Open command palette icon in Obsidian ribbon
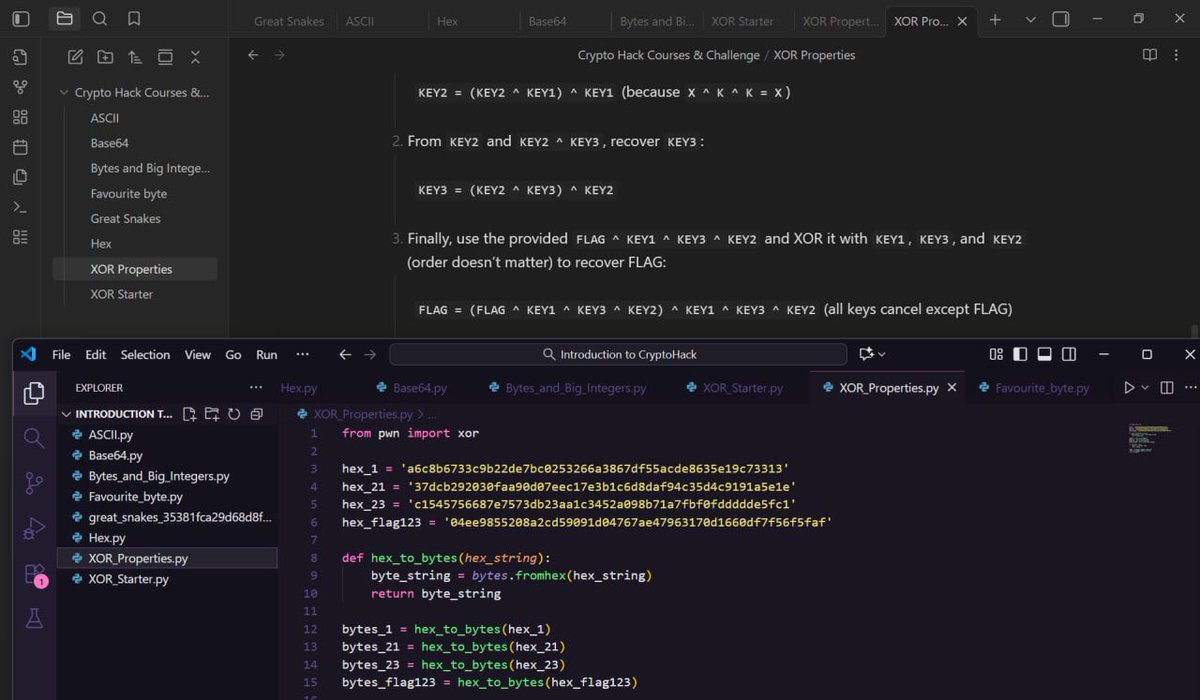The width and height of the screenshot is (1200, 700). [20, 207]
